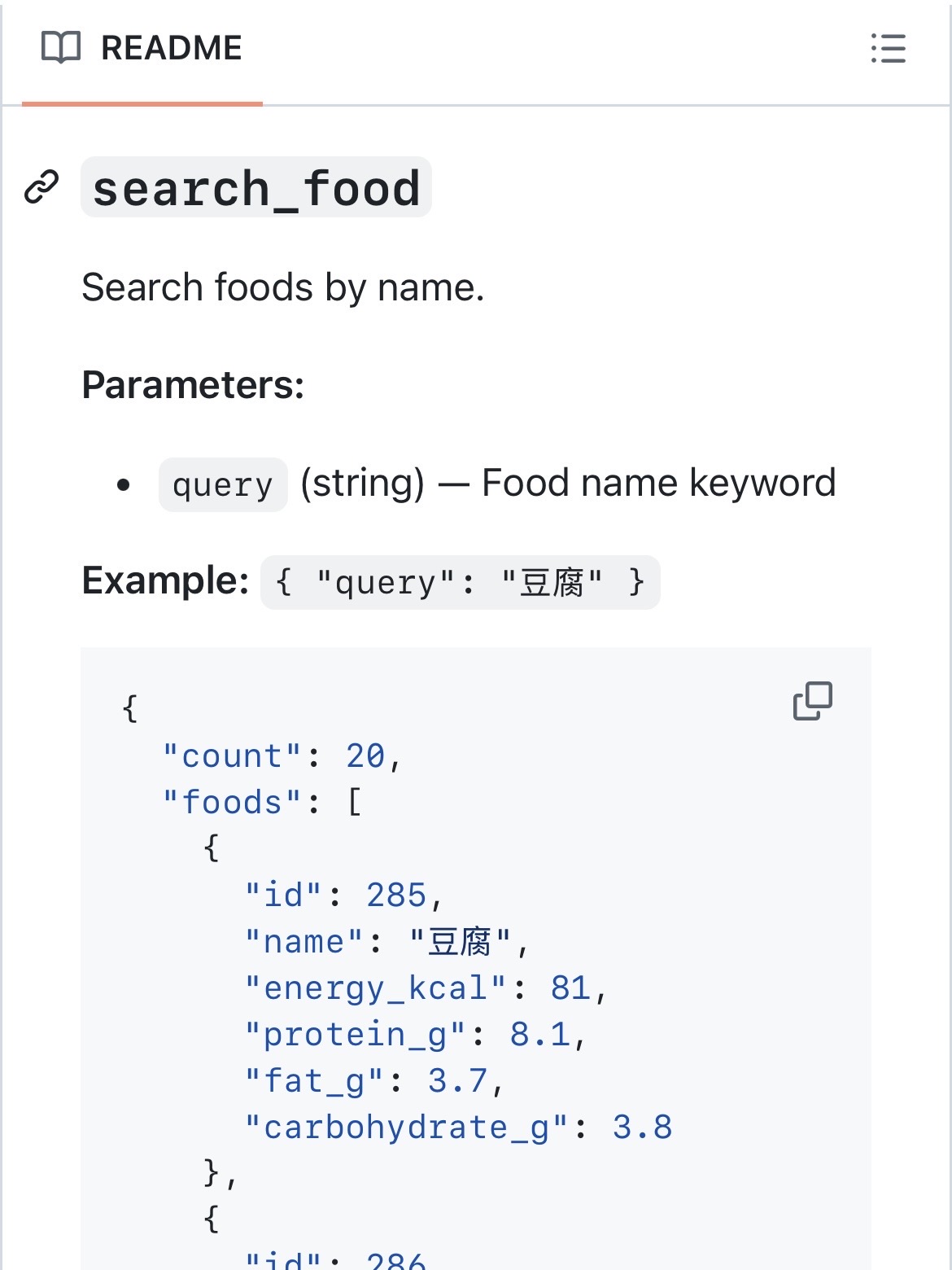Click the anchor link icon beside search_food

41,187
